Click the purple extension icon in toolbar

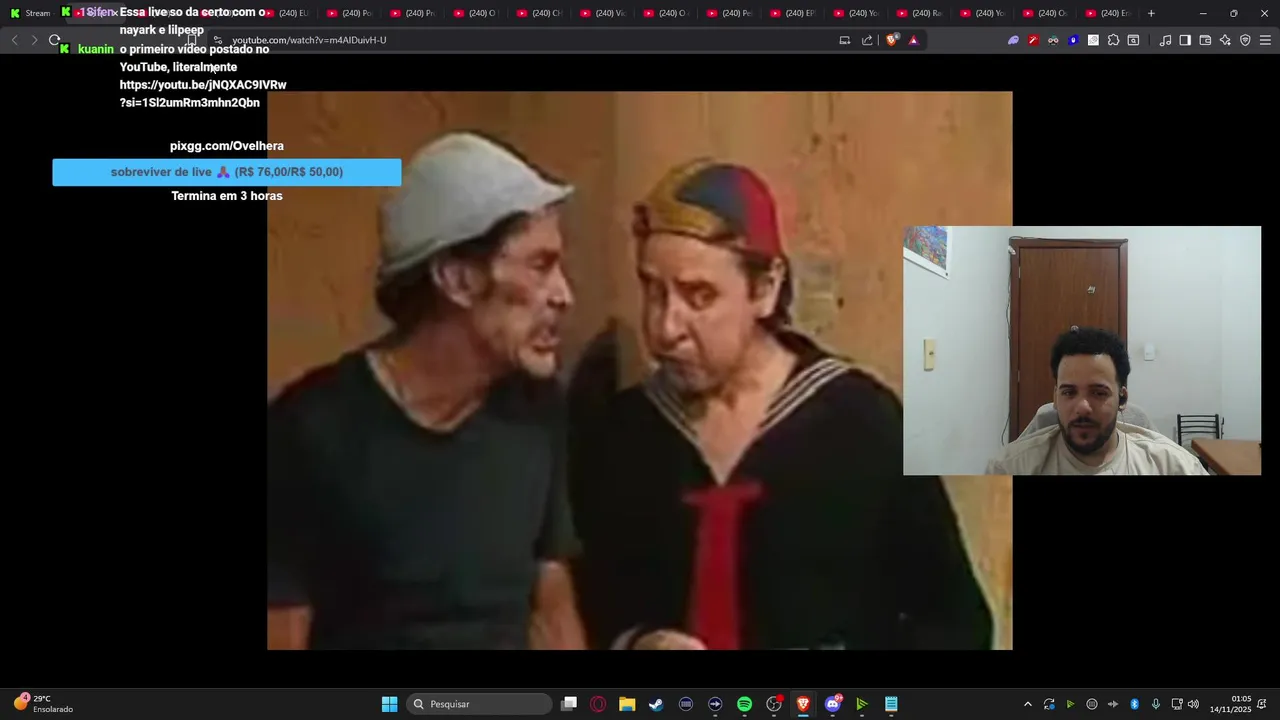pyautogui.click(x=1013, y=40)
